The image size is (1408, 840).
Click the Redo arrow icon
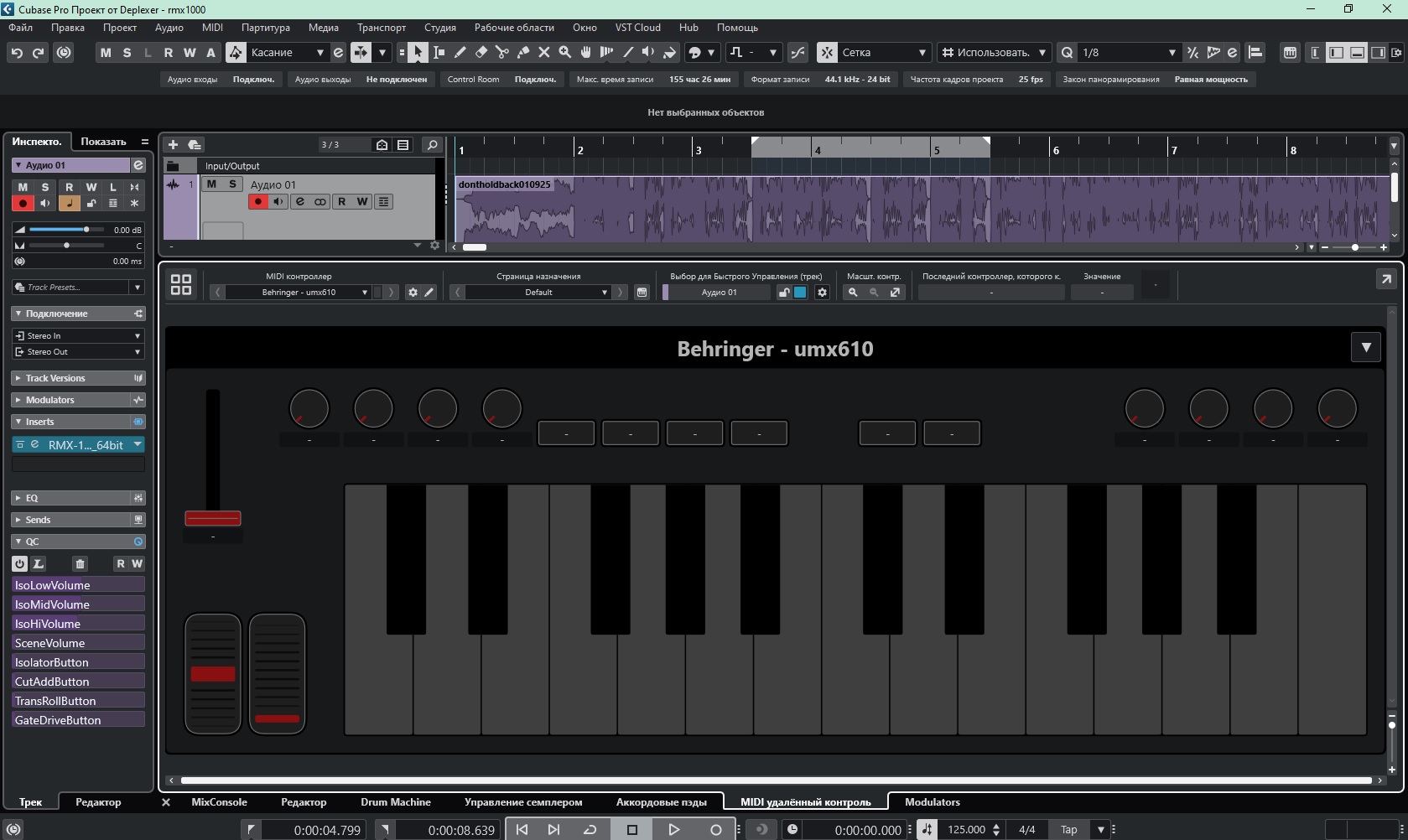pyautogui.click(x=39, y=52)
